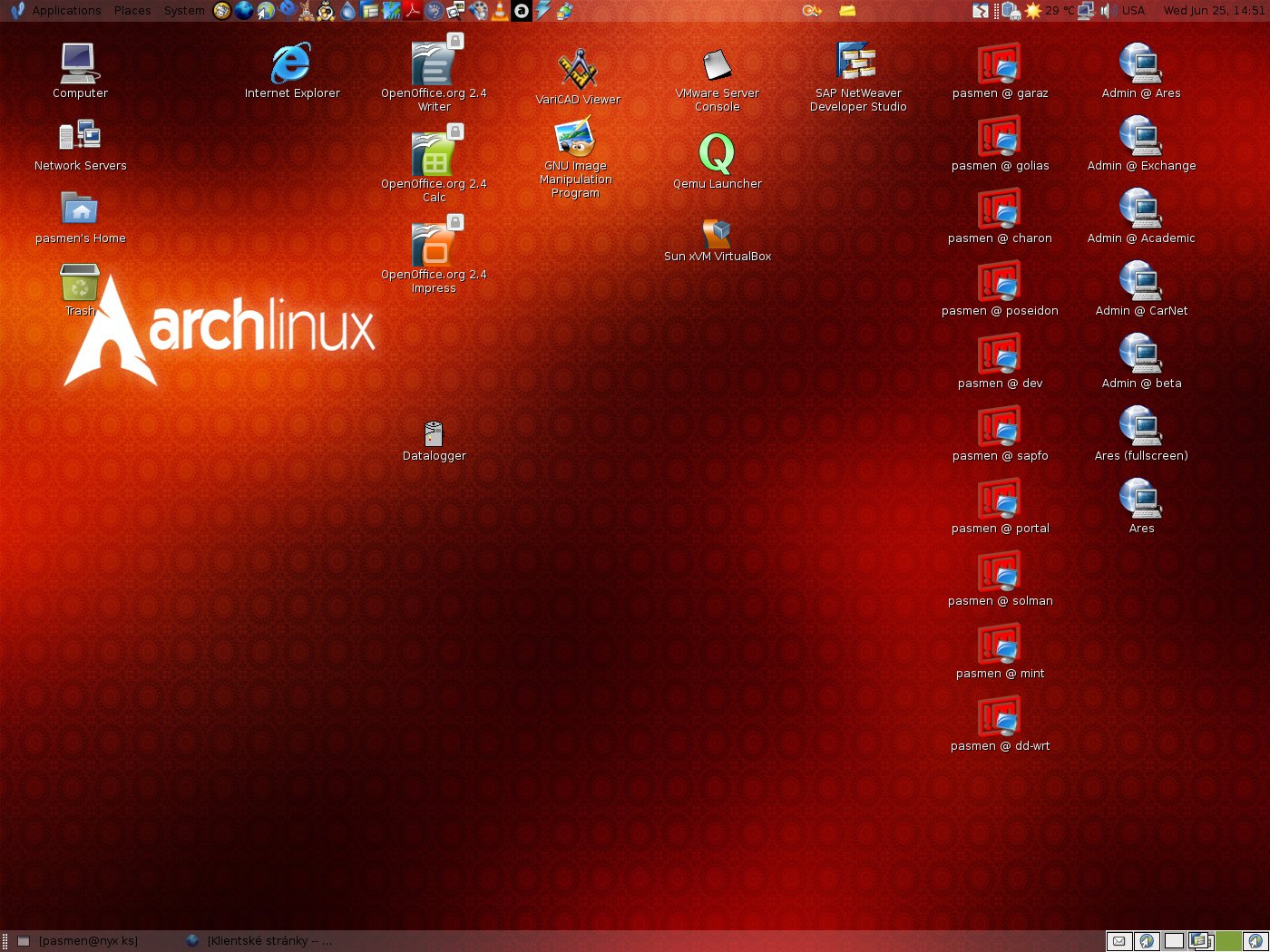Open the volume control speaker icon
Screen dimensions: 1270x952
click(1107, 11)
